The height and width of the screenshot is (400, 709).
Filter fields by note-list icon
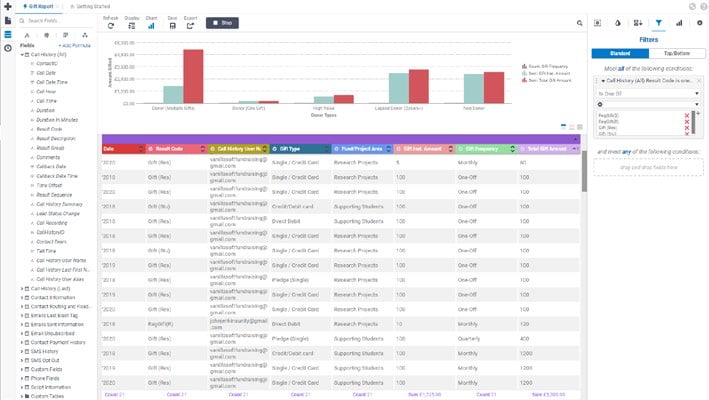tap(66, 35)
